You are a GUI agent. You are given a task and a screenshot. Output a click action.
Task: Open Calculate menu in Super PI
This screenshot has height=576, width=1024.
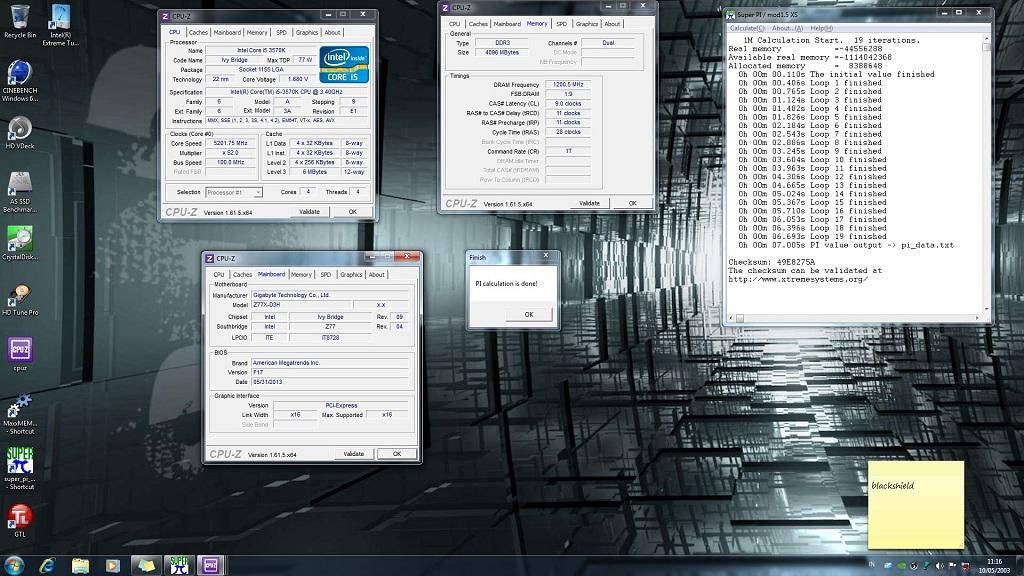point(746,28)
